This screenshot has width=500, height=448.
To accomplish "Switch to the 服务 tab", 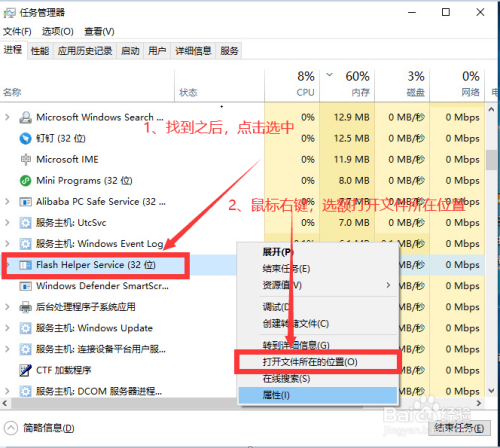I will click(229, 51).
